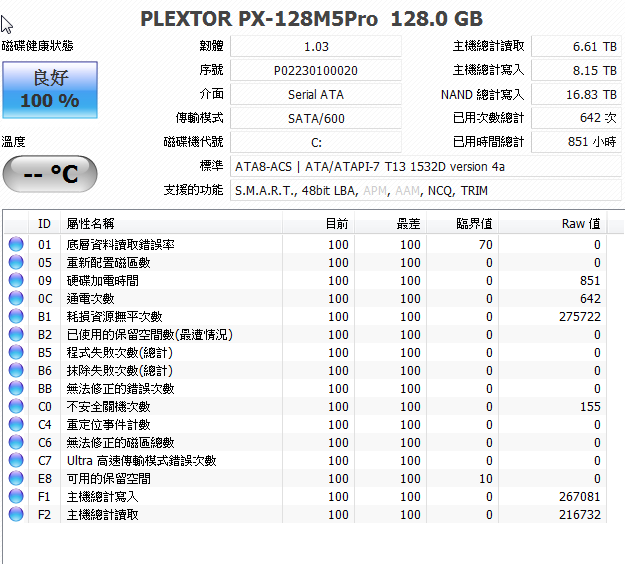This screenshot has height=564, width=625.
Task: Click the drive letter field C:
Action: pos(316,142)
